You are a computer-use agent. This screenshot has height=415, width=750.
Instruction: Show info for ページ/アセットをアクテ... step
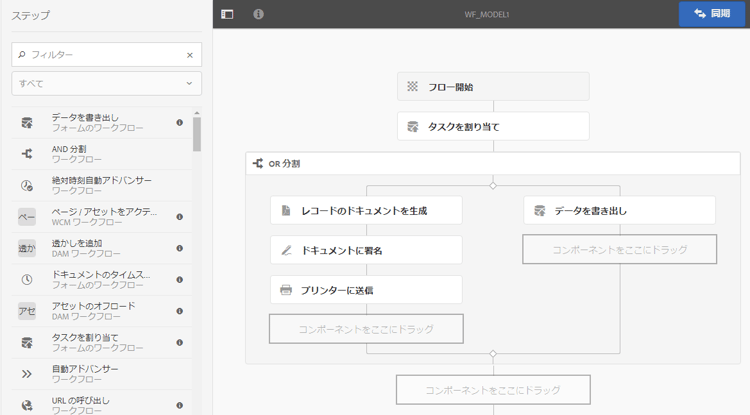179,217
